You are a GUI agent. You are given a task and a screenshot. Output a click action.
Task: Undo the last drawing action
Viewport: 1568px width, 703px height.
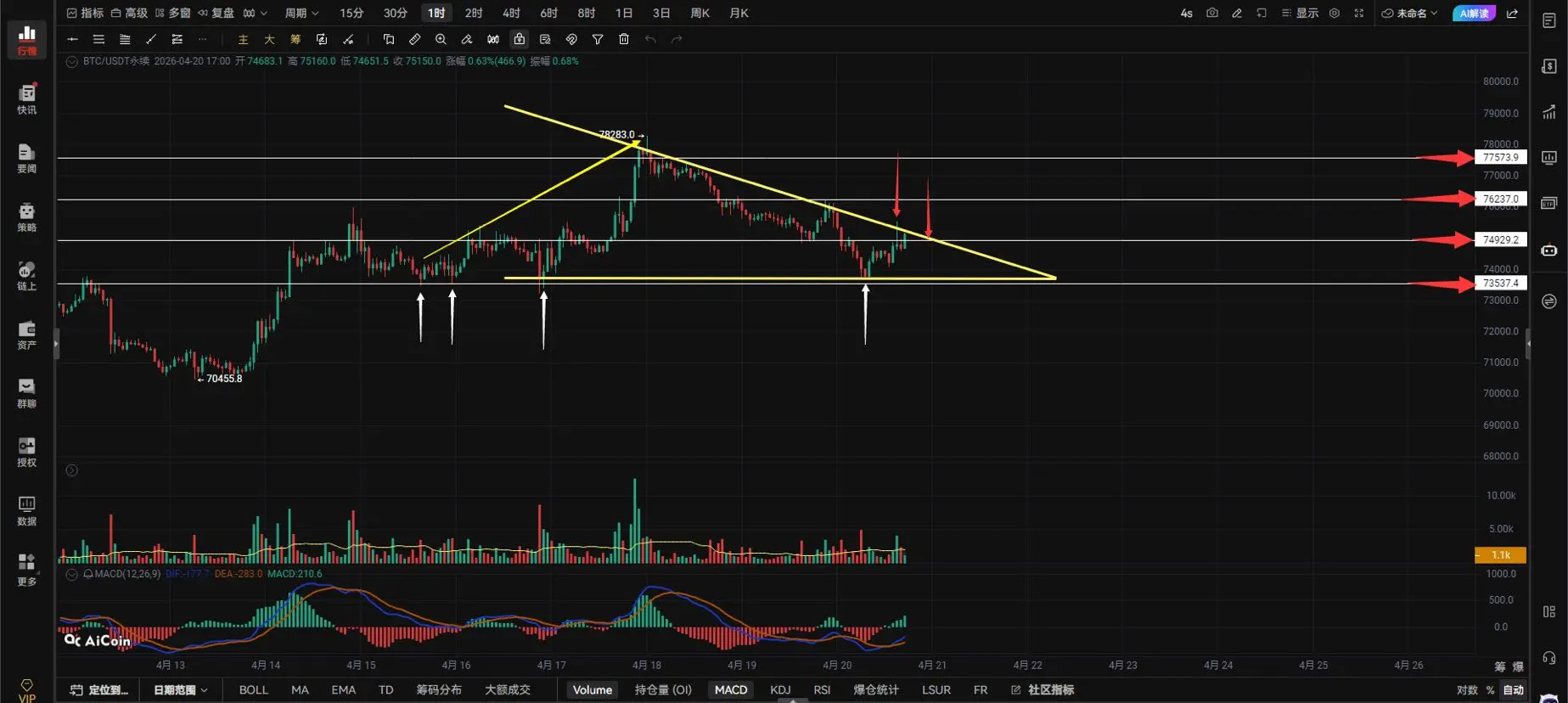tap(650, 39)
